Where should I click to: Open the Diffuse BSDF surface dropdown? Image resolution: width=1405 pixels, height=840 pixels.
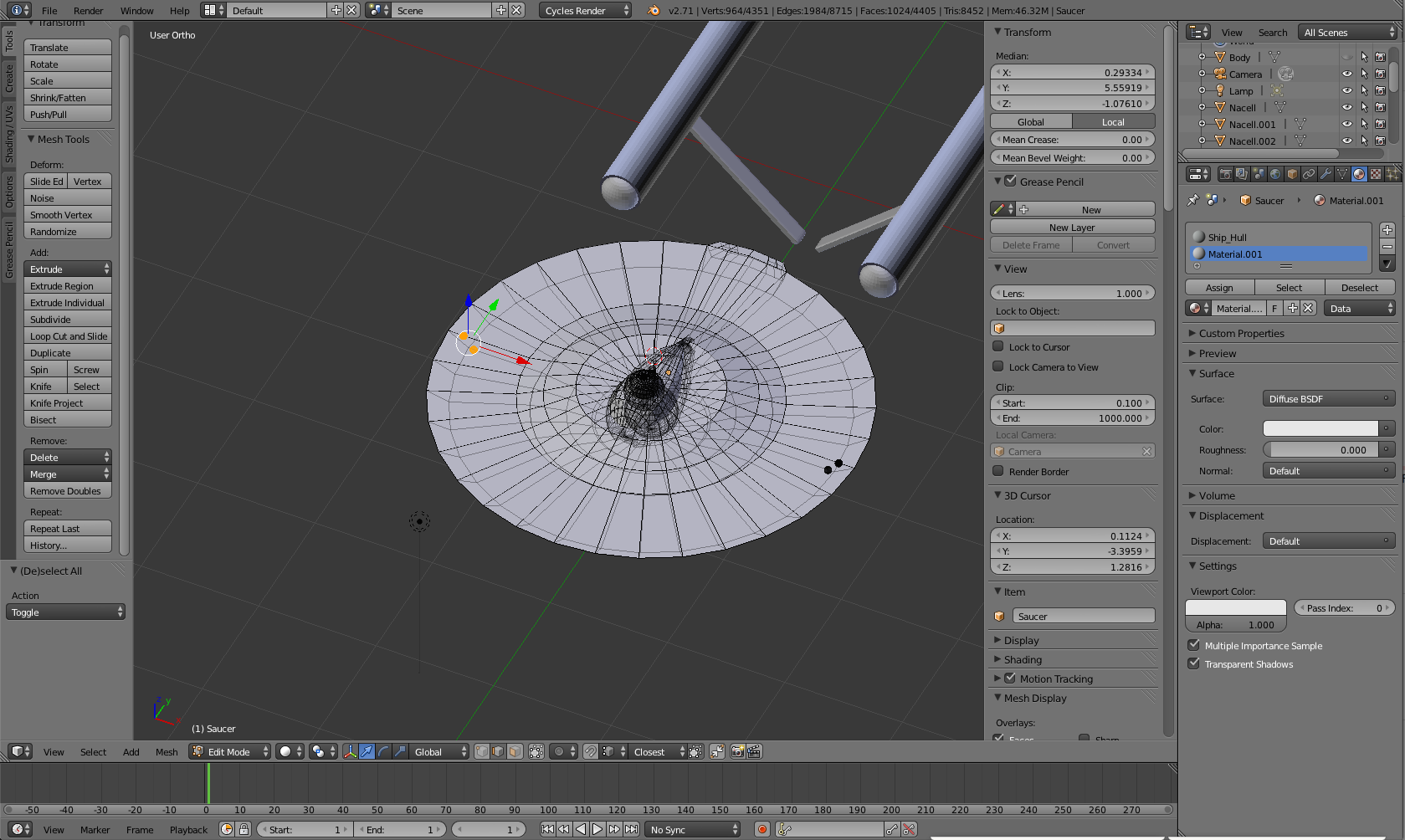(1328, 399)
